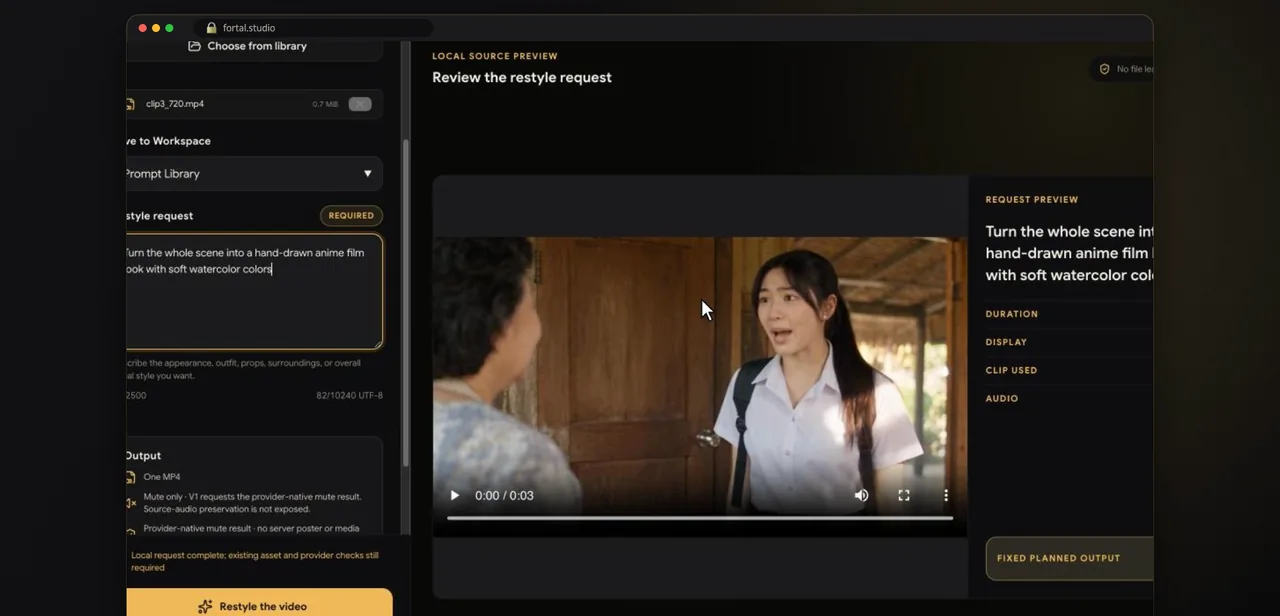Click the FIXED PLANNED OUTPUT box
Image resolution: width=1280 pixels, height=616 pixels.
(1069, 558)
